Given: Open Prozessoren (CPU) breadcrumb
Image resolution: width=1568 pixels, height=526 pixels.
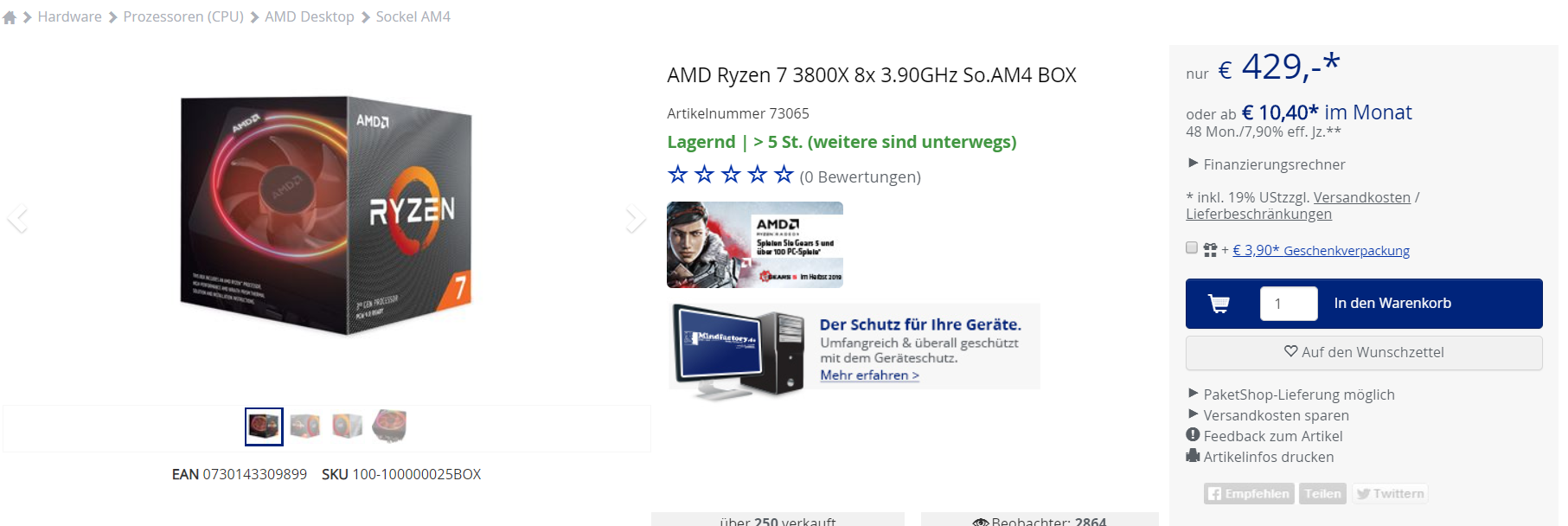Looking at the screenshot, I should tap(183, 16).
